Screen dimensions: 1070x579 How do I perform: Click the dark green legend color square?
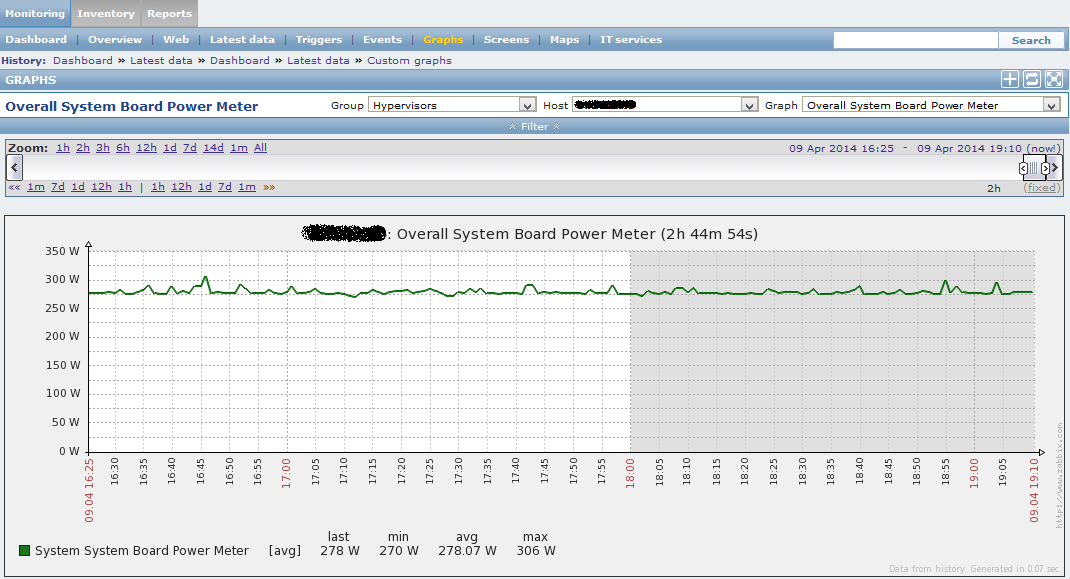(25, 550)
